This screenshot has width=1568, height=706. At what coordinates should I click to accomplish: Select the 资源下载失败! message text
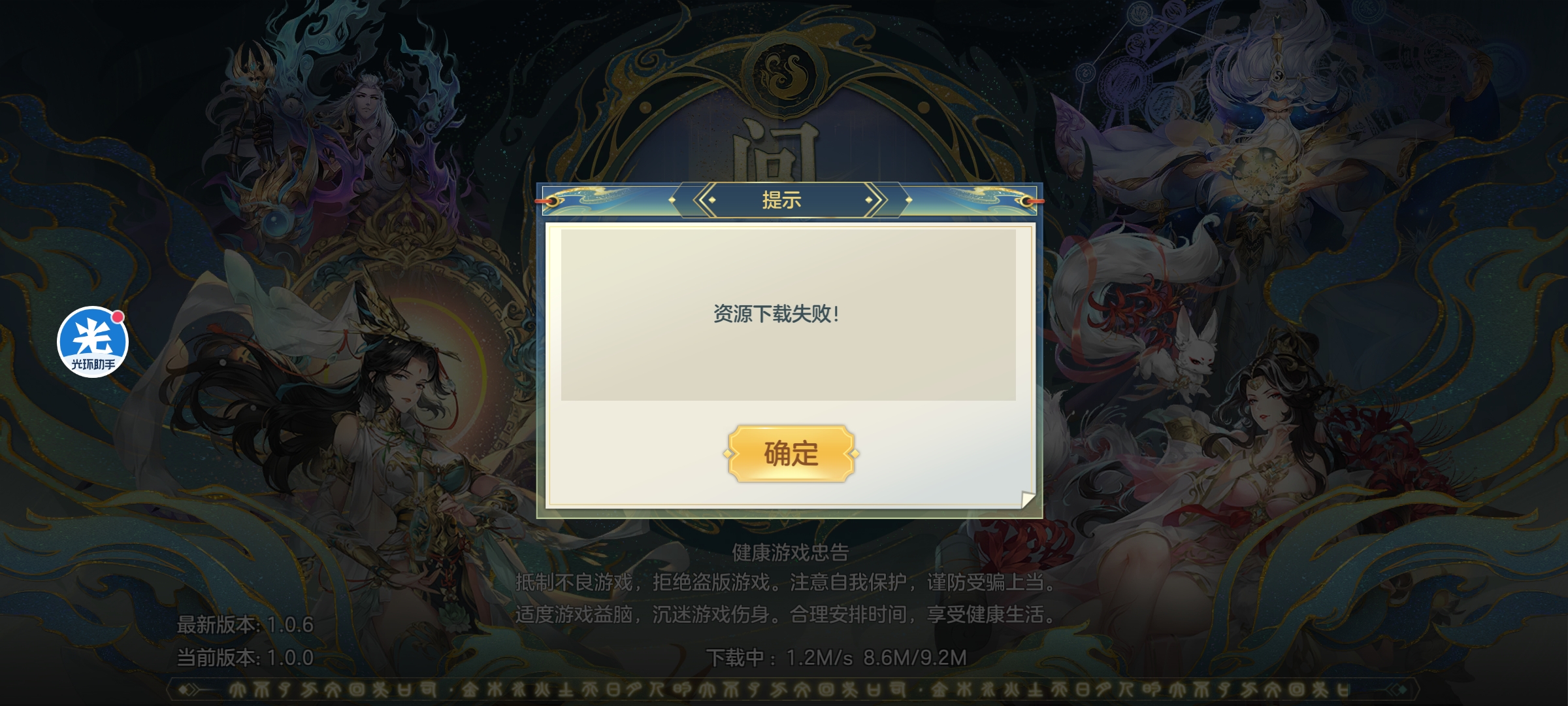776,314
